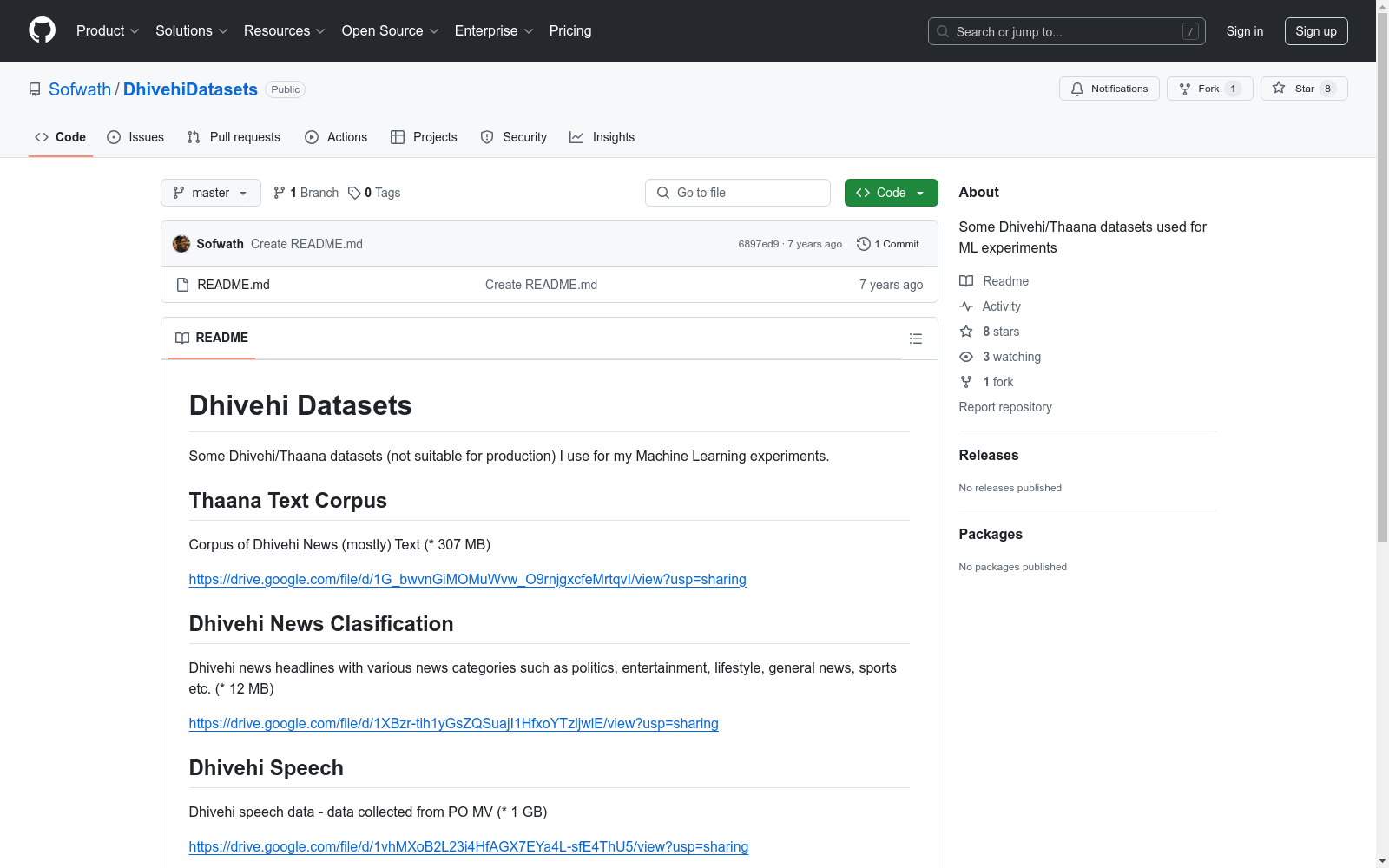Click Create README.md in the README.md row
Viewport: 1389px width, 868px height.
click(541, 285)
